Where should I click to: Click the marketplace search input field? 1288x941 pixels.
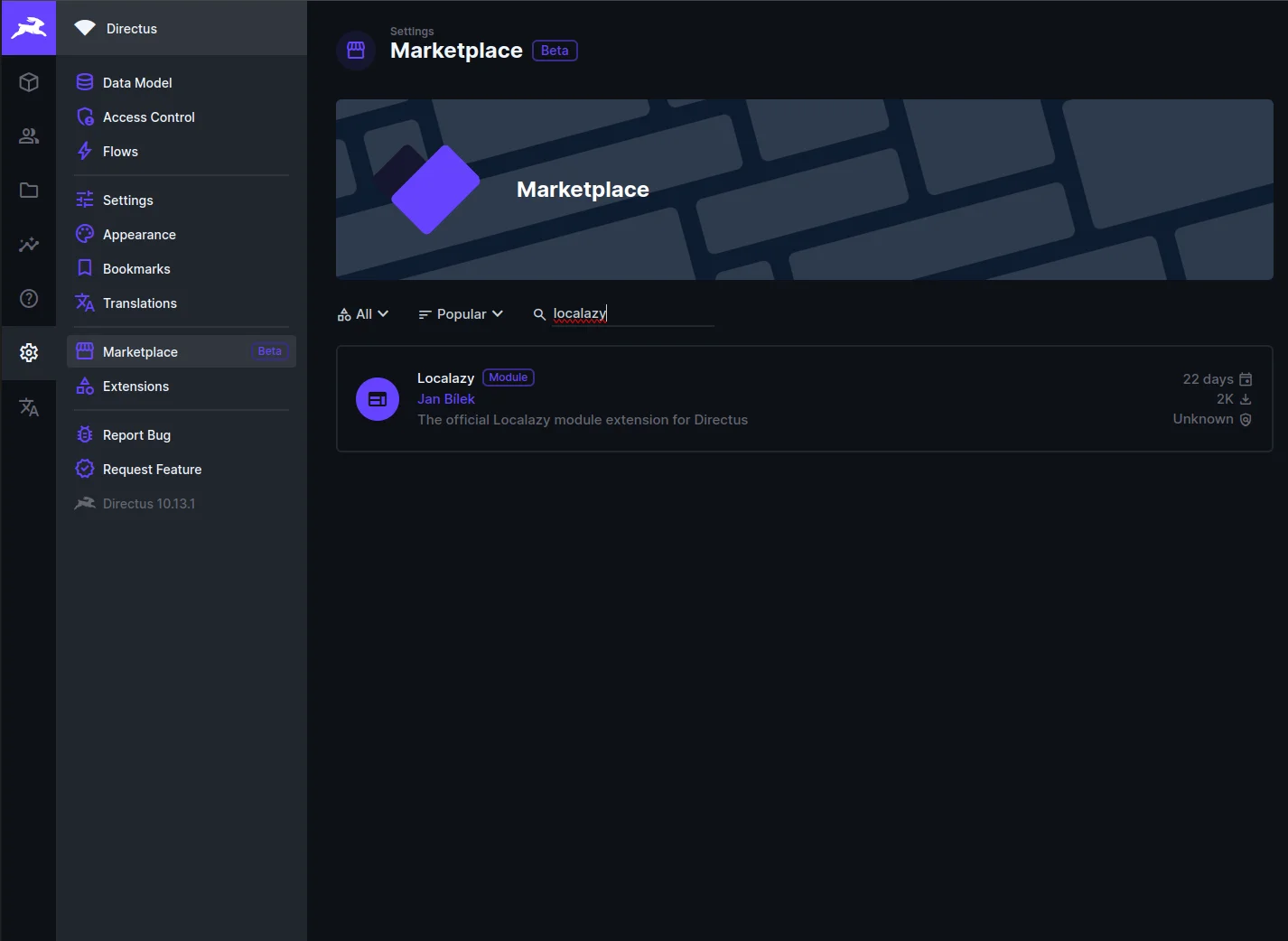[632, 314]
